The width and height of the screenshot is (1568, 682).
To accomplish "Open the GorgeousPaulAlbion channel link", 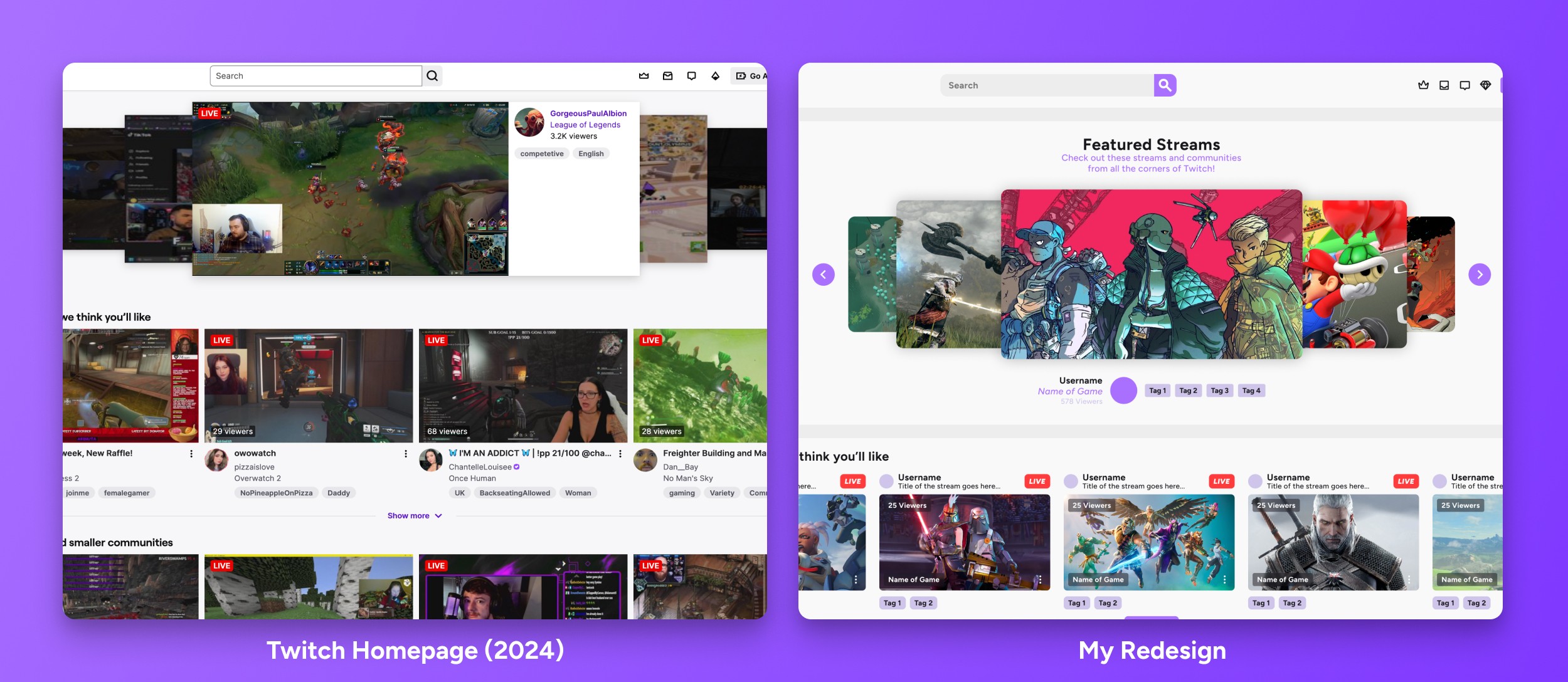I will [588, 113].
